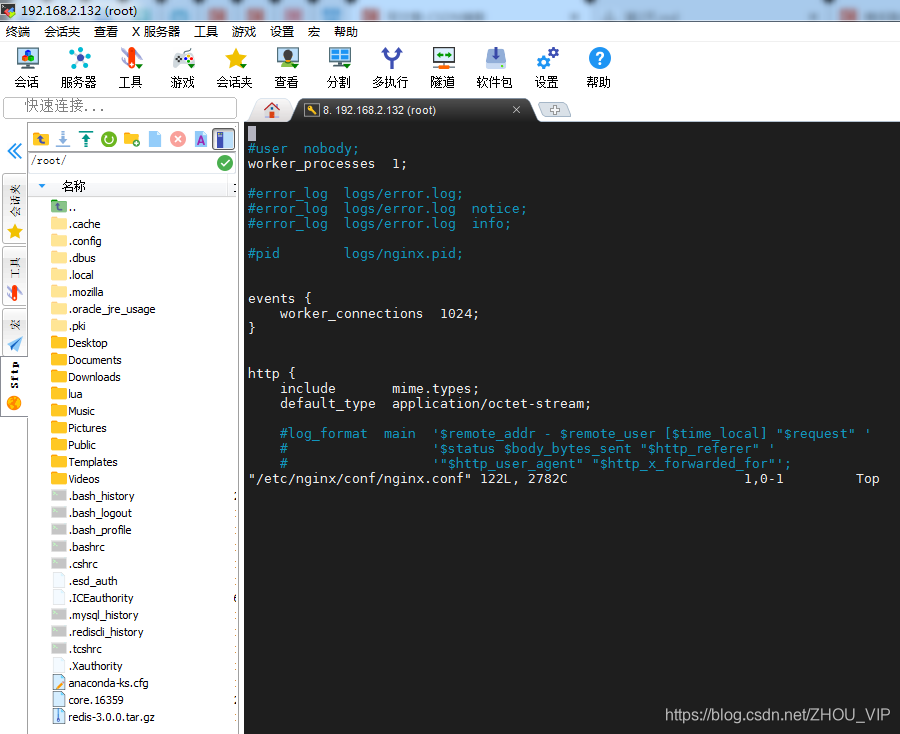
Task: Switch to the paper plane macros sidebar tab
Action: [14, 333]
